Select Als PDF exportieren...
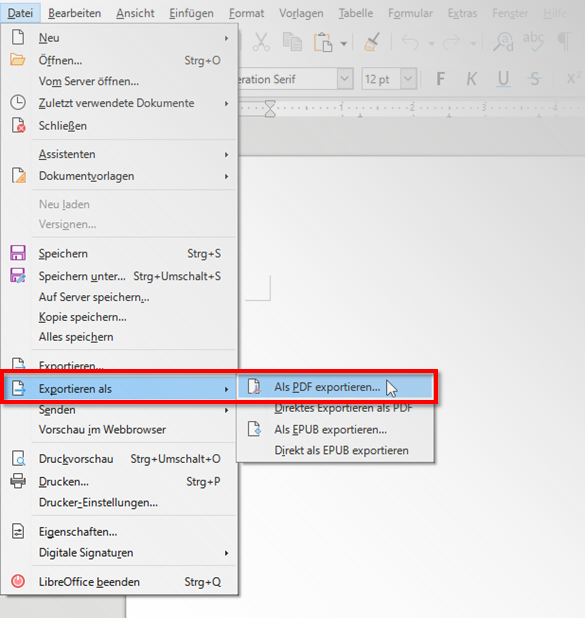Image resolution: width=585 pixels, height=618 pixels. 335,387
